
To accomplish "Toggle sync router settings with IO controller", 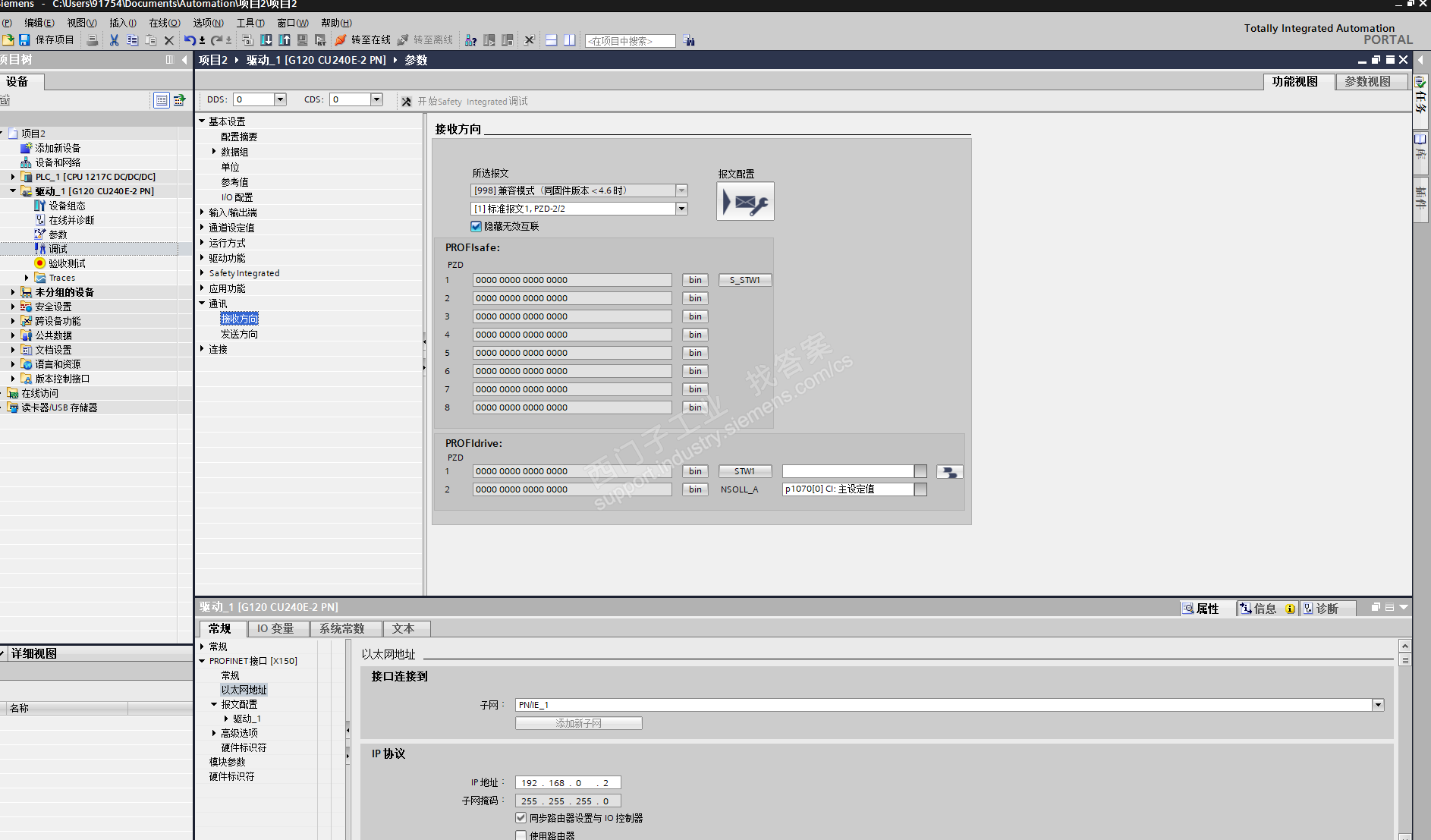I will pyautogui.click(x=521, y=817).
